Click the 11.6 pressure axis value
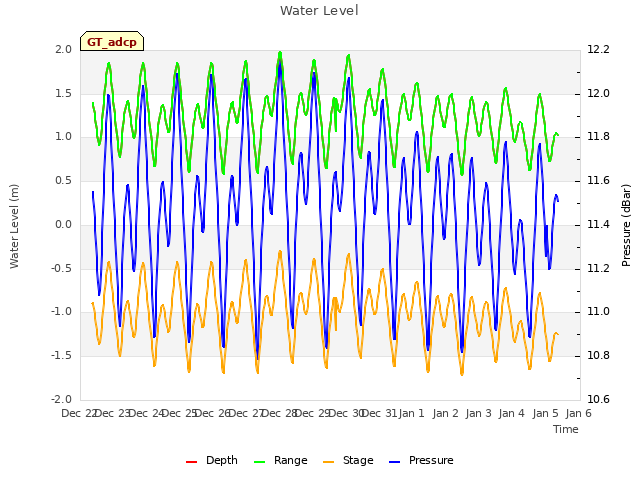The height and width of the screenshot is (480, 640). (x=598, y=181)
